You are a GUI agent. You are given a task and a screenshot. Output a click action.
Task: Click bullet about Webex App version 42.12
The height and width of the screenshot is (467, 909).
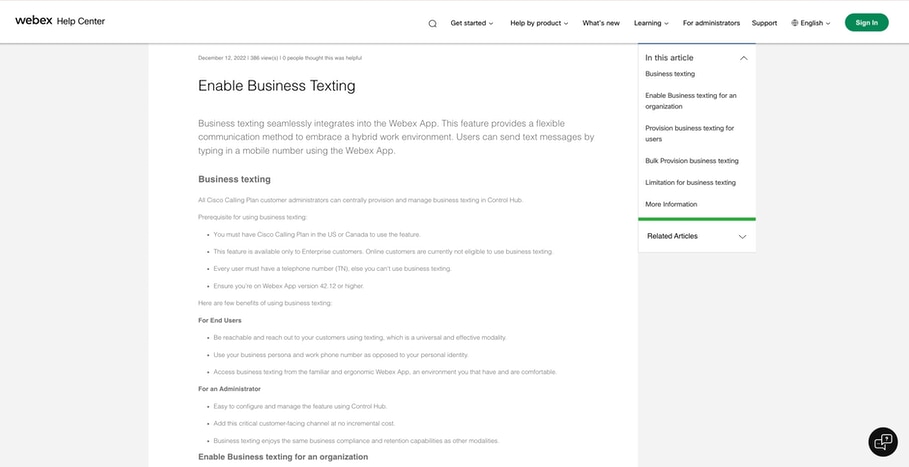pos(289,286)
